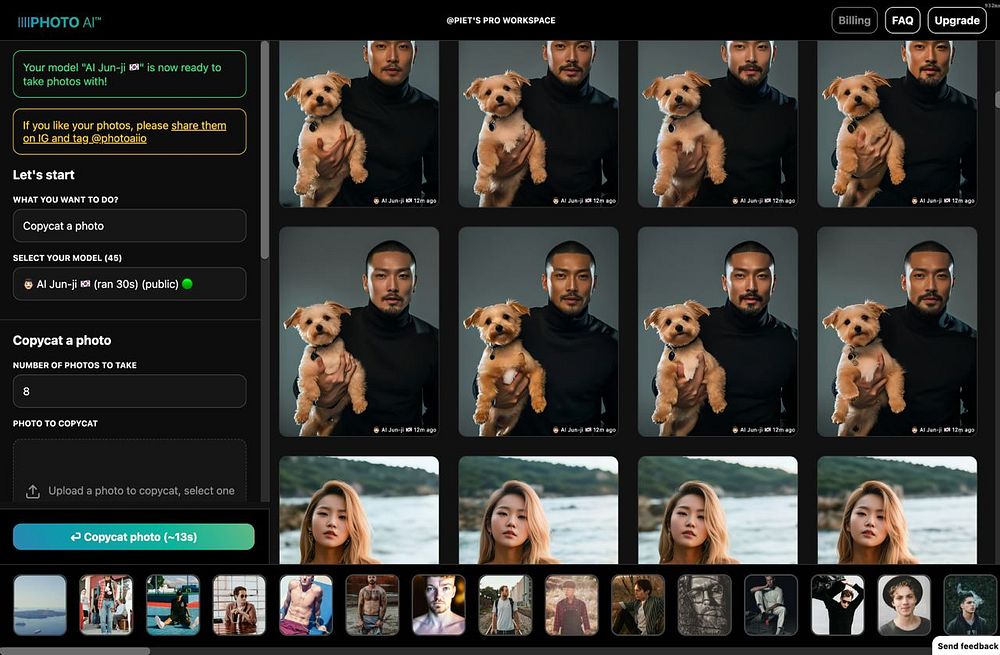Open third blonde woman beach photo

tap(717, 510)
